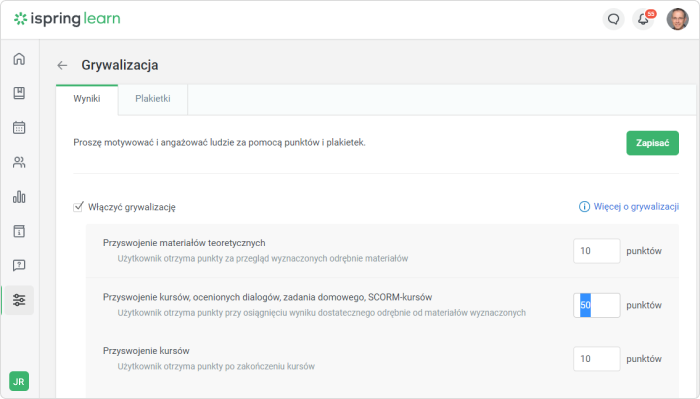Open the help question bubble icon
This screenshot has width=700, height=399.
coord(19,266)
